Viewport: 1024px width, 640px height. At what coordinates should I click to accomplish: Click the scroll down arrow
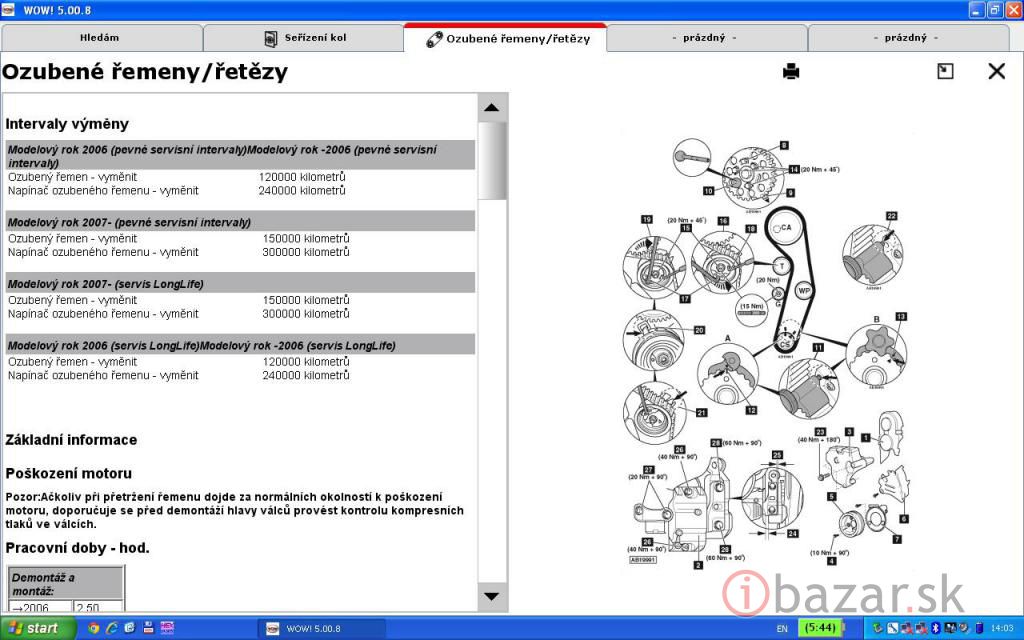pyautogui.click(x=492, y=597)
